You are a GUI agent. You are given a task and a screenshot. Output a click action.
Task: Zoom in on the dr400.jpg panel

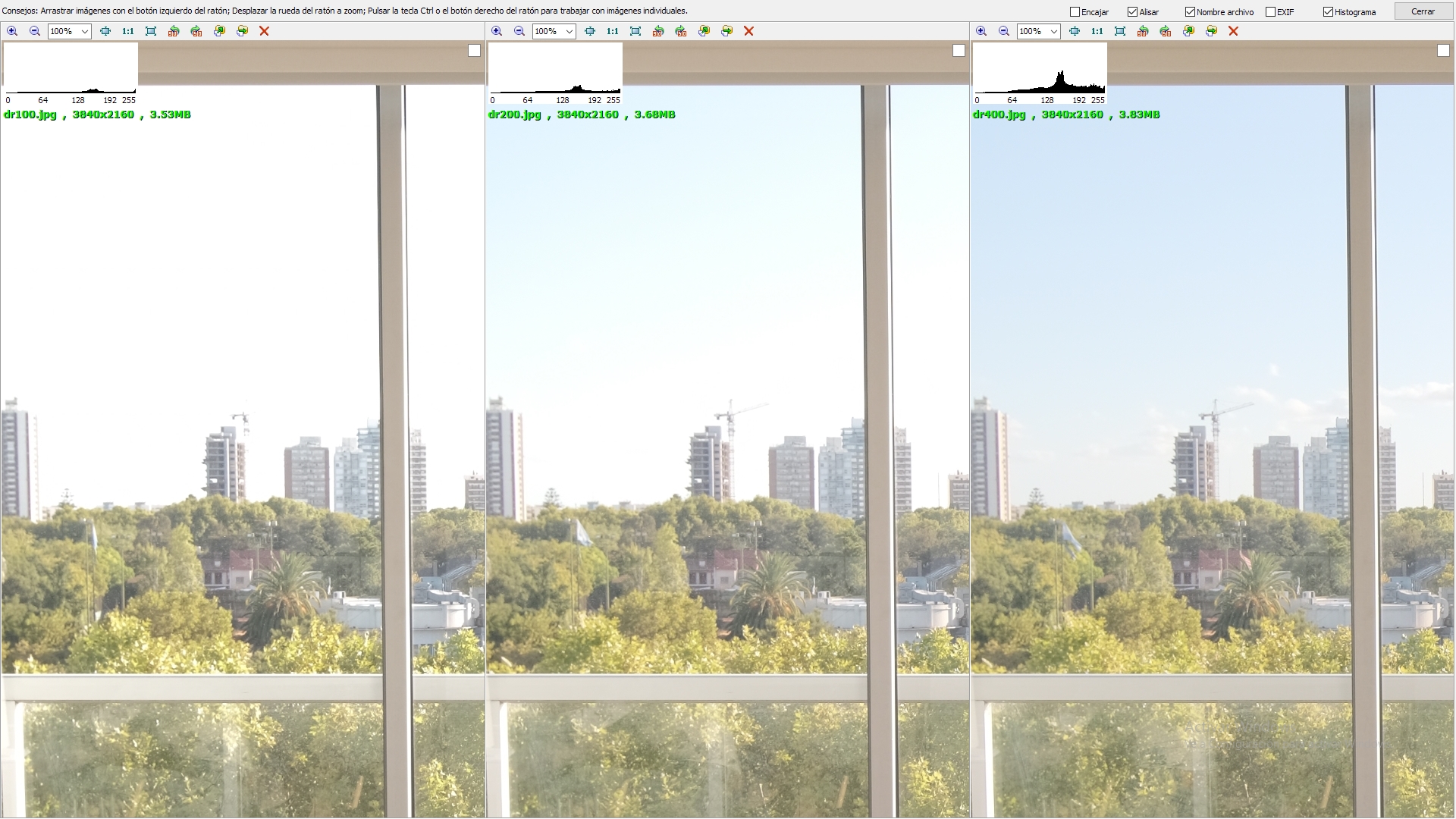point(981,31)
